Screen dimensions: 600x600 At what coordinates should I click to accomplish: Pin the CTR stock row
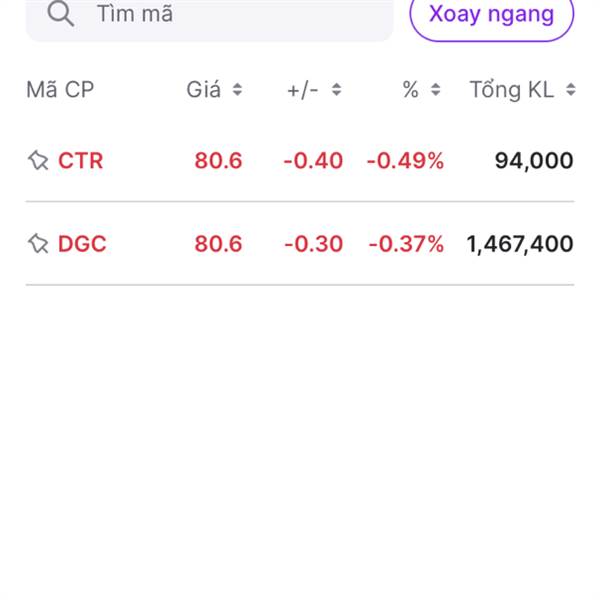point(38,160)
